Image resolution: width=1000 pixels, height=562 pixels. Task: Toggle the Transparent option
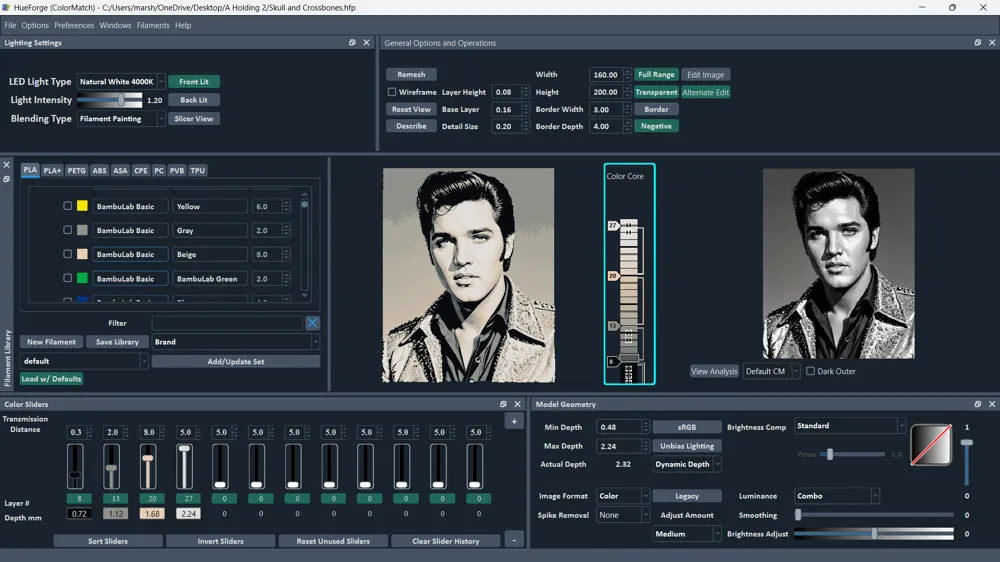tap(656, 92)
